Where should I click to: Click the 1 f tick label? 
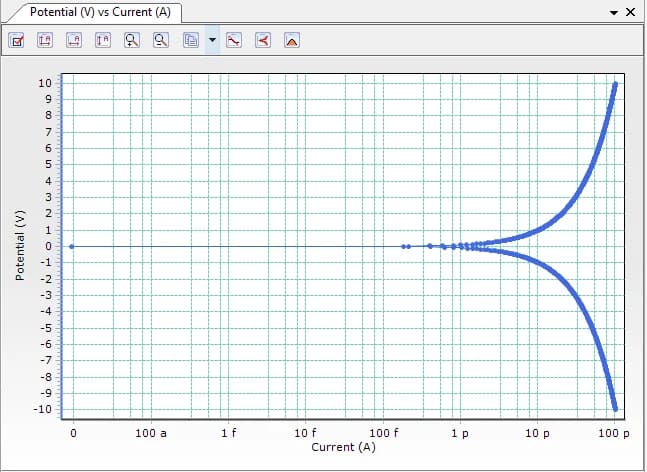(x=229, y=433)
